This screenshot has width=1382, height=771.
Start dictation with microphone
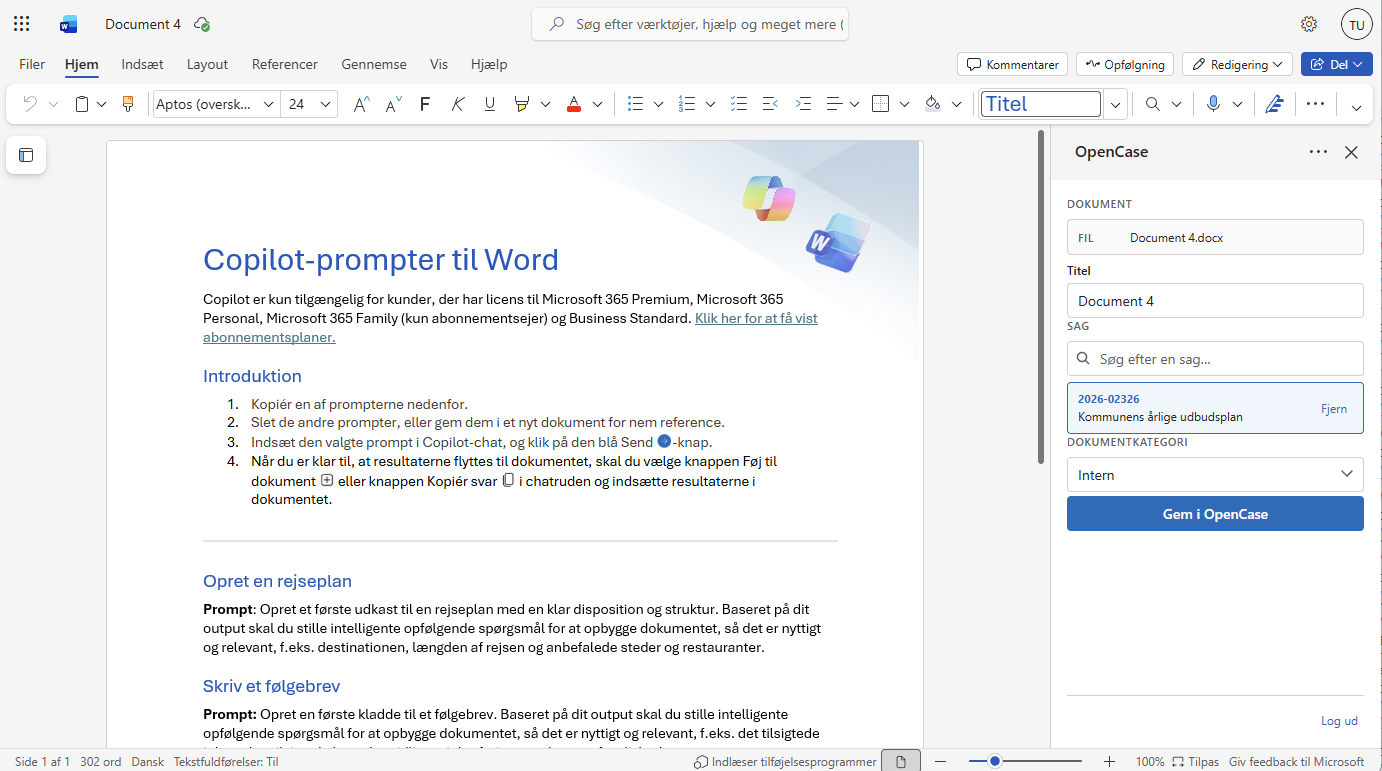(1213, 104)
